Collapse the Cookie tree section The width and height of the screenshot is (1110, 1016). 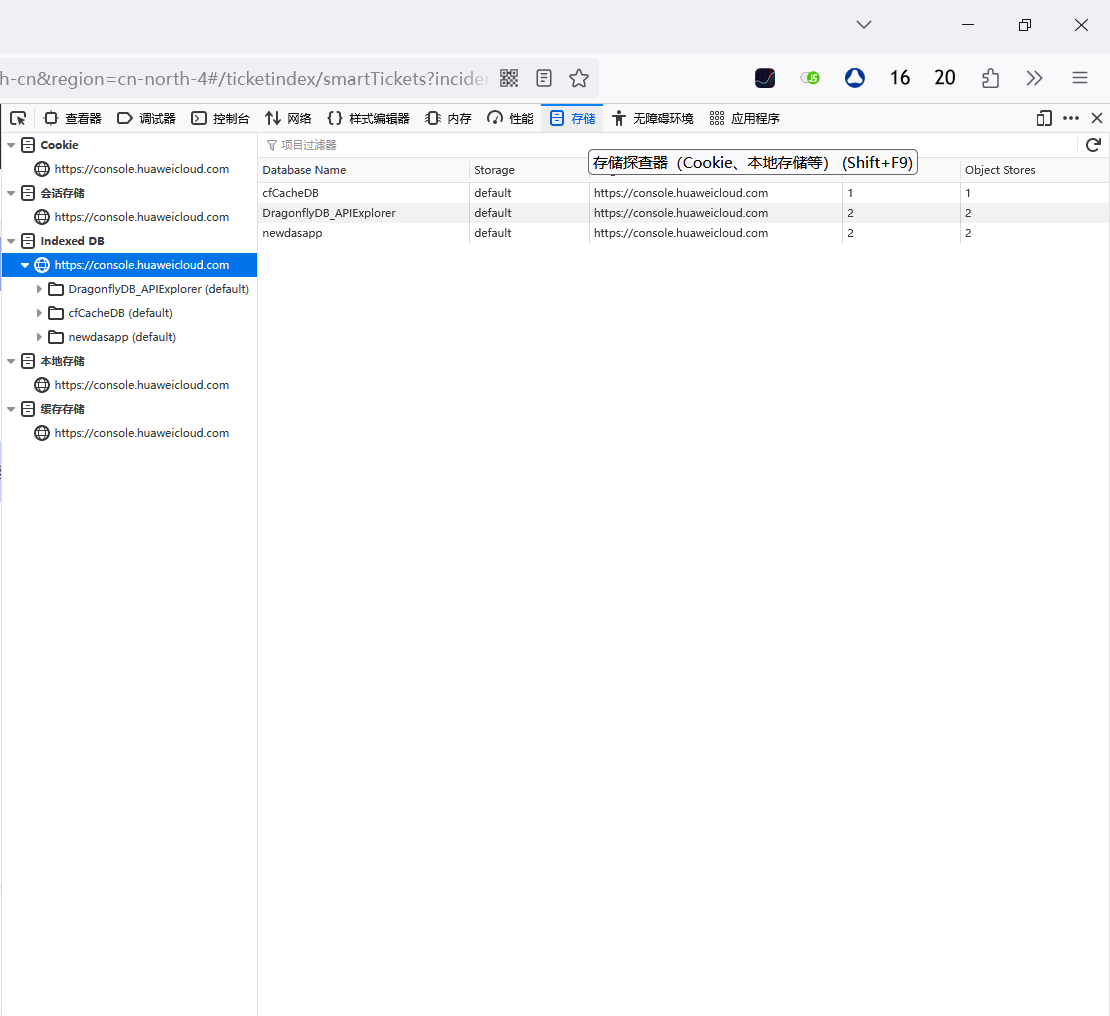pyautogui.click(x=11, y=145)
